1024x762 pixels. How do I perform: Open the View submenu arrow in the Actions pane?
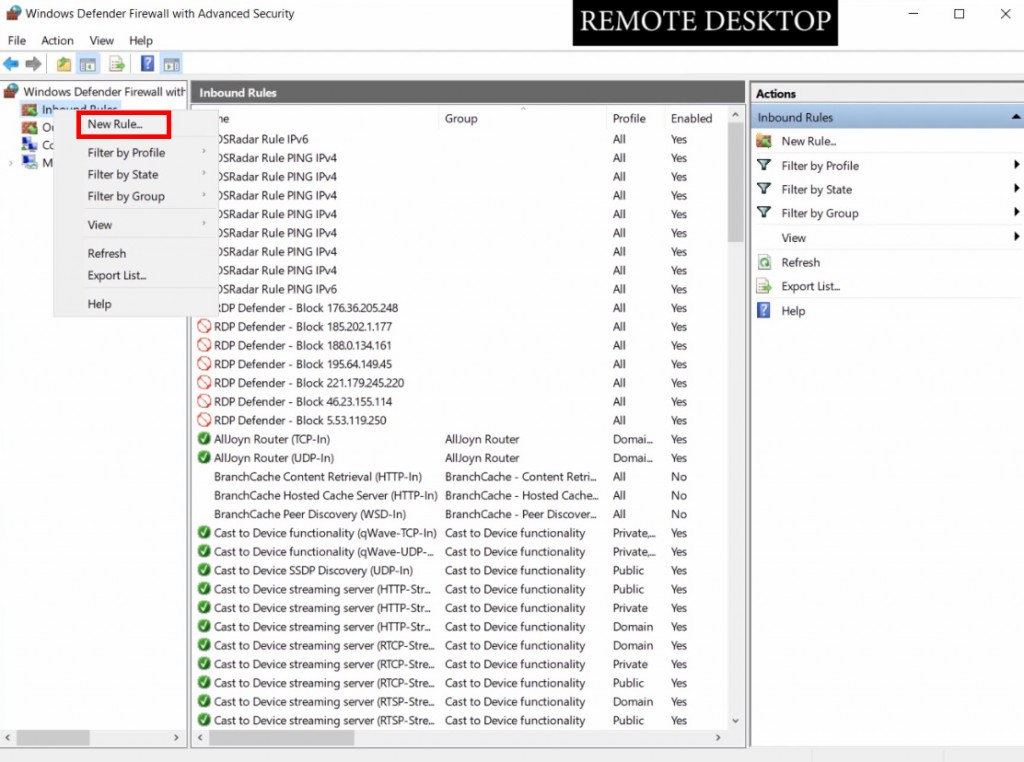1016,236
